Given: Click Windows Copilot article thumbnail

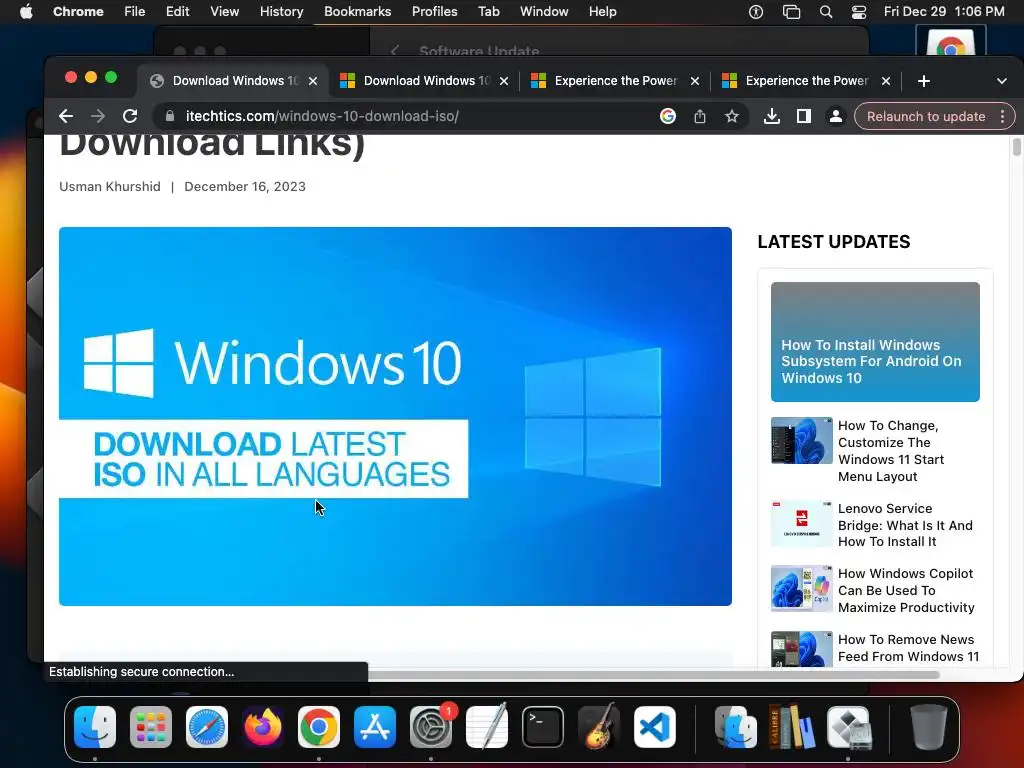Looking at the screenshot, I should (801, 589).
